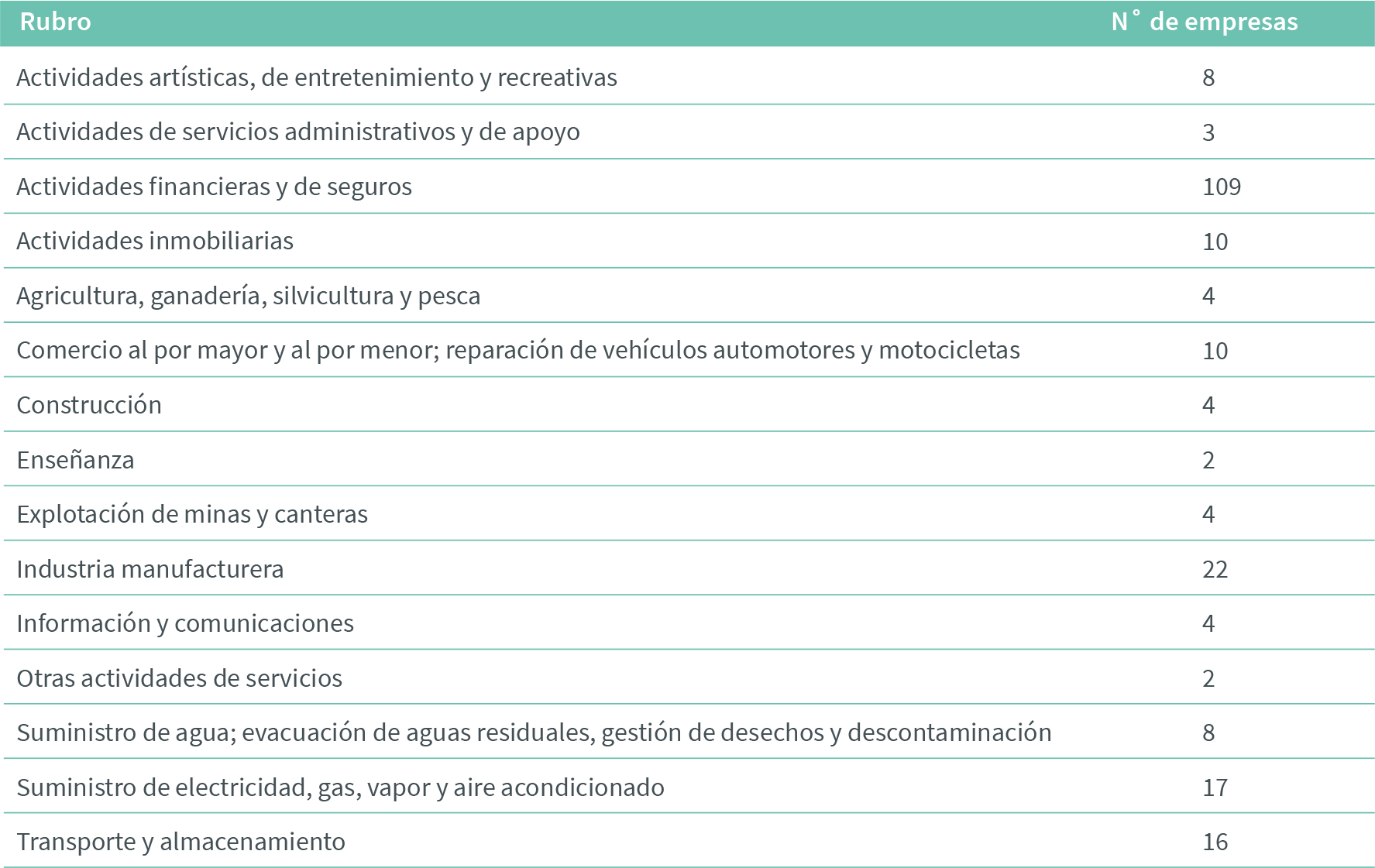Click Actividades de servicios administrativos row

297,132
